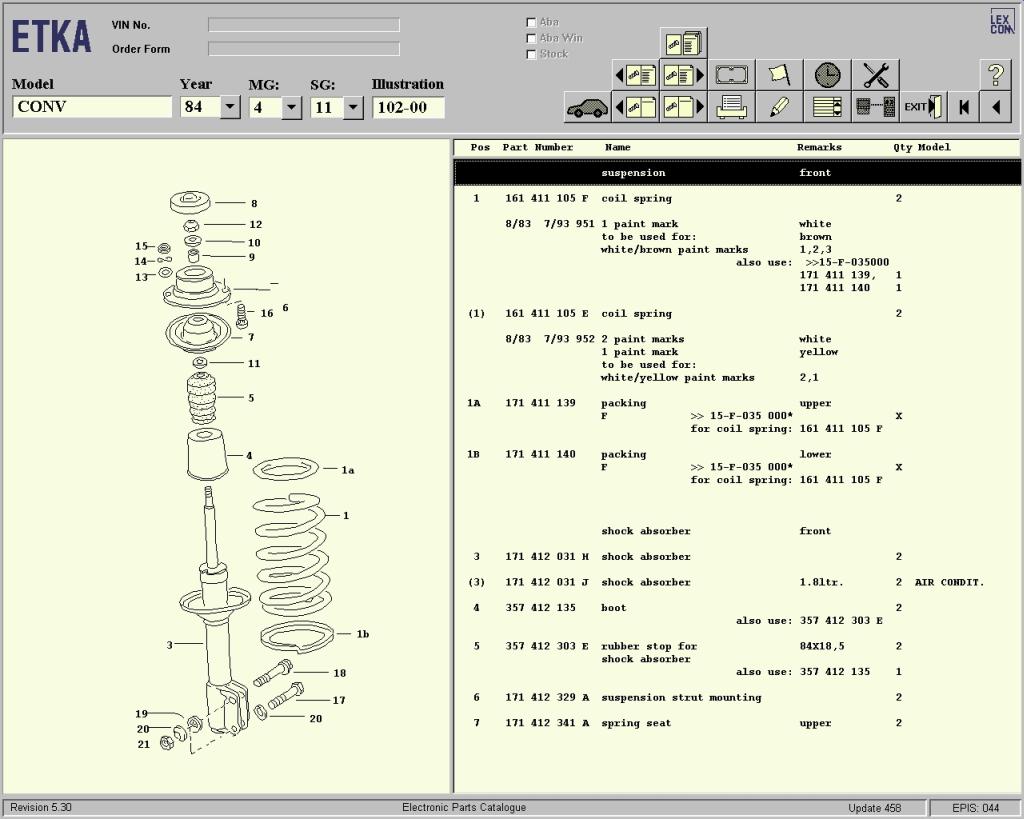Click the car model selection icon
The width and height of the screenshot is (1024, 819).
tap(587, 107)
